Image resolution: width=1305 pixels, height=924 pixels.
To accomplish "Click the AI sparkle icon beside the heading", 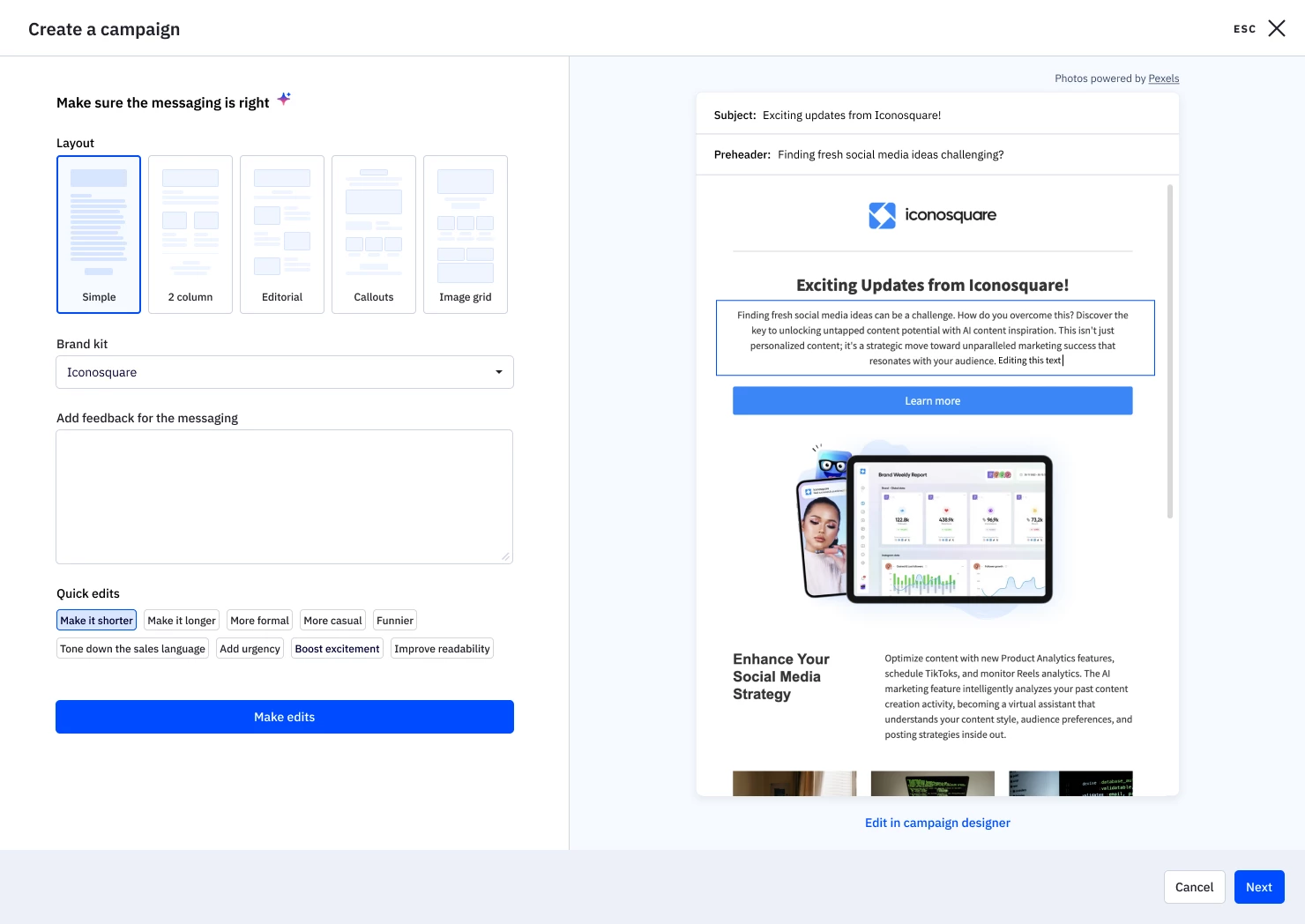I will 284,99.
